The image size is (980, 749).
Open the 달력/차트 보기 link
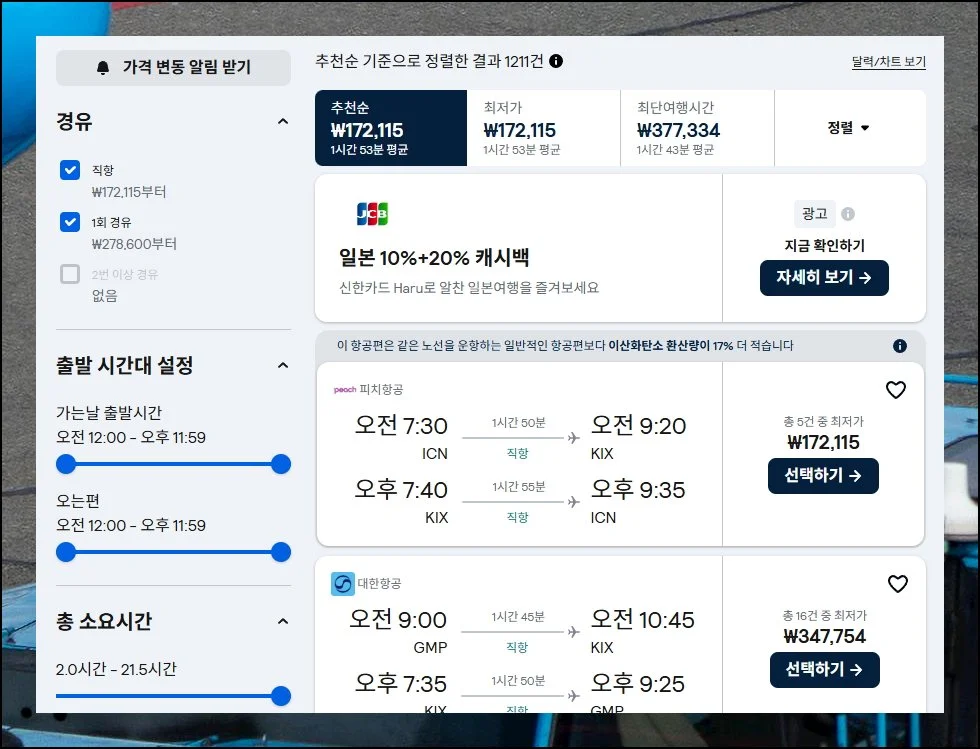888,62
